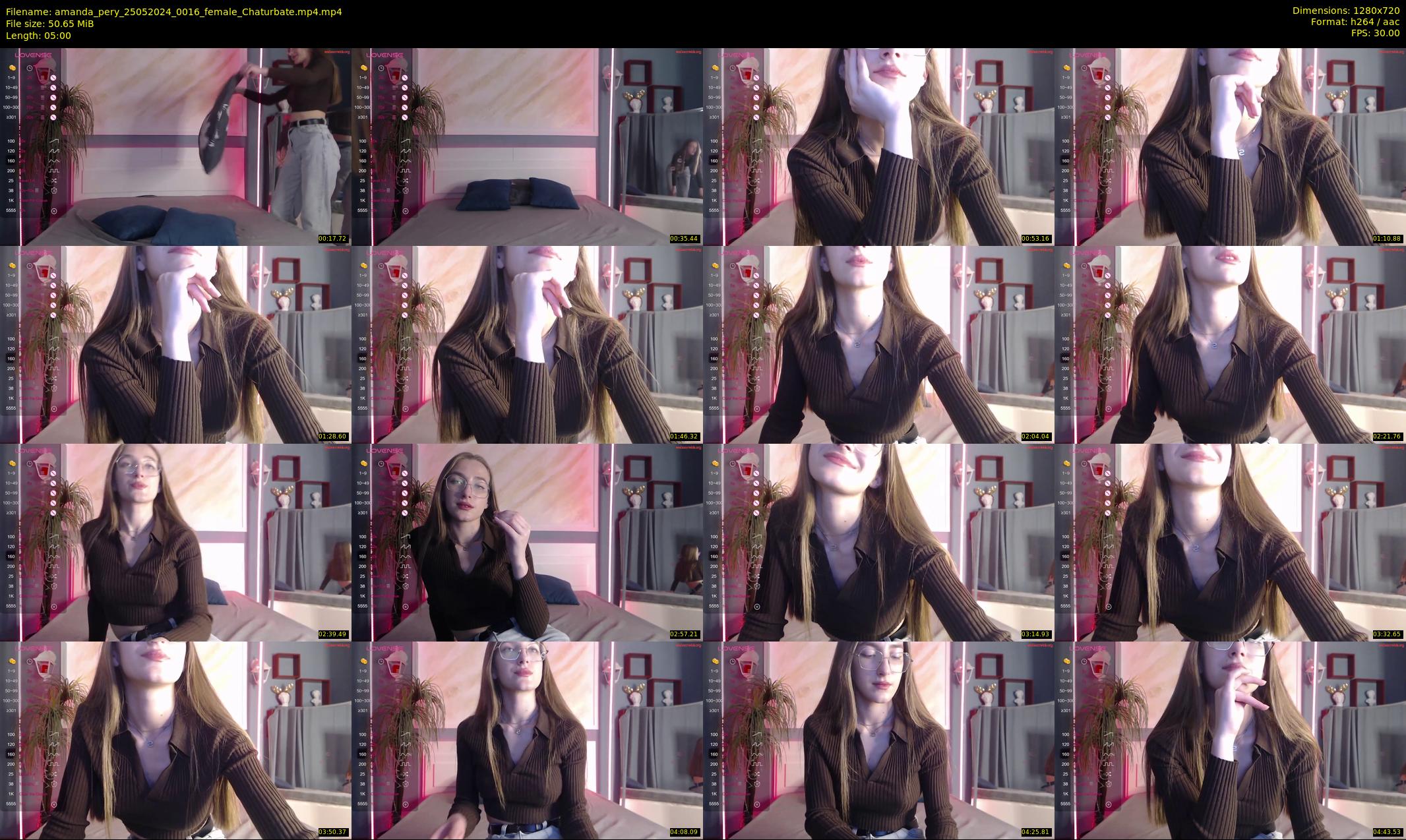Click the 03:14.93 timestamp label

[x=1036, y=634]
